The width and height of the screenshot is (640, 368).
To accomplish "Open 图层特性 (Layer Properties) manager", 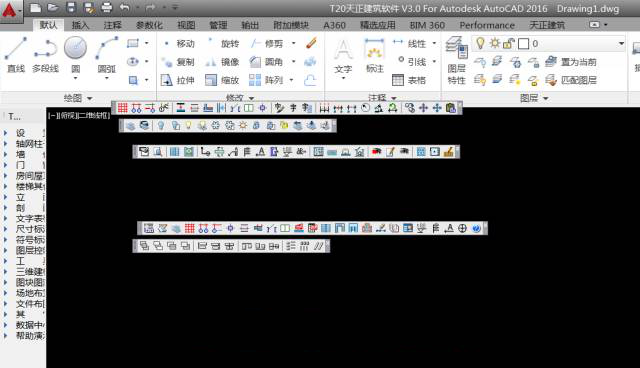I will point(456,60).
